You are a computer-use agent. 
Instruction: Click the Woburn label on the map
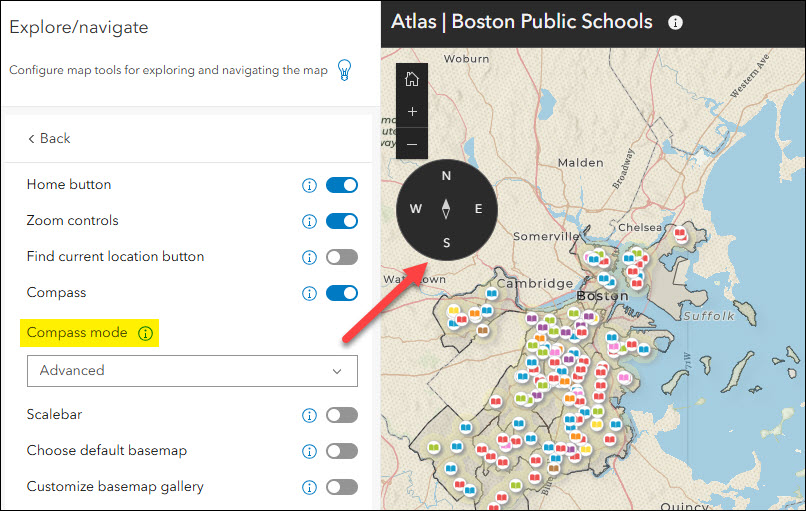coord(466,59)
